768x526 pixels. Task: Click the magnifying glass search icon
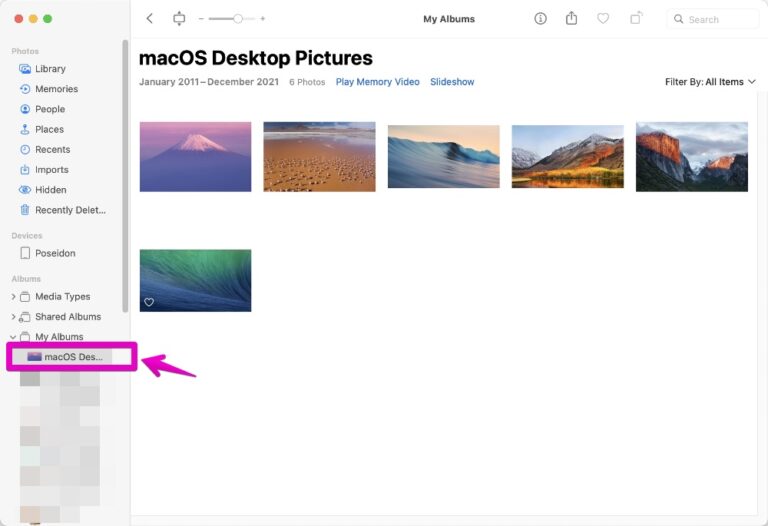(678, 19)
